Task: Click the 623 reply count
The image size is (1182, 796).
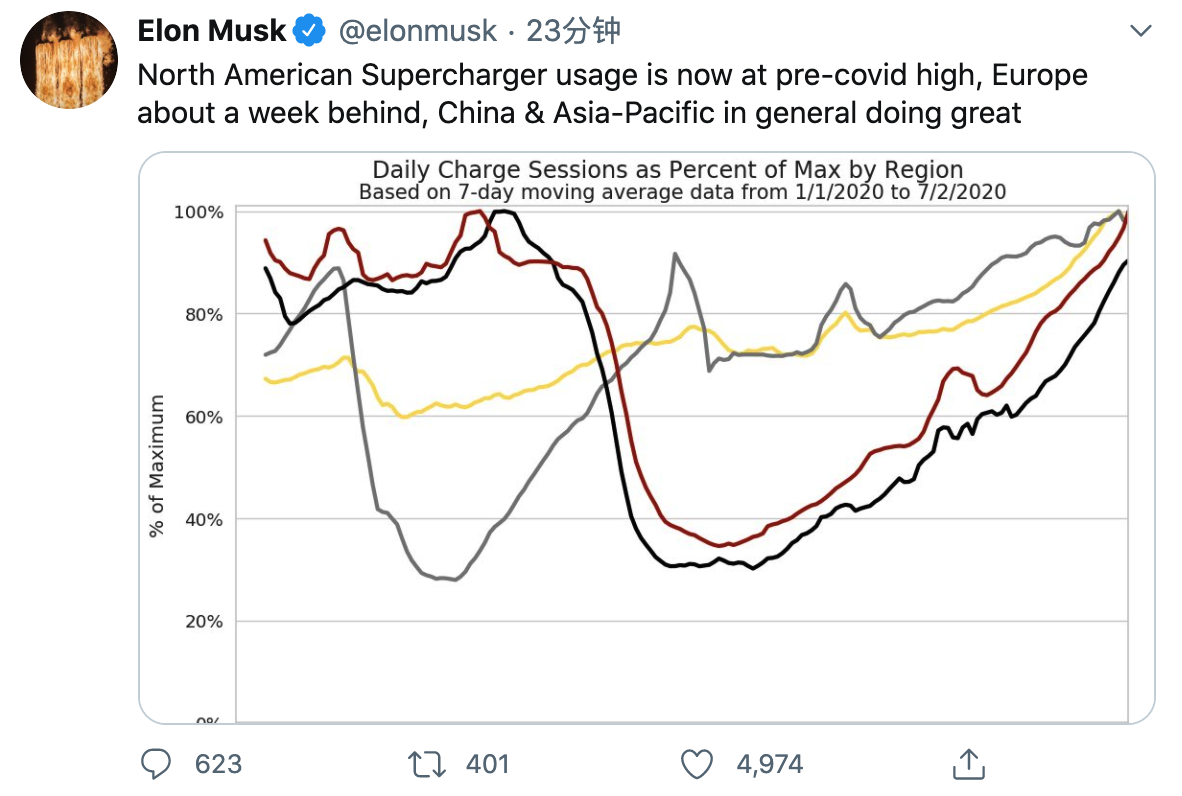Action: (218, 764)
